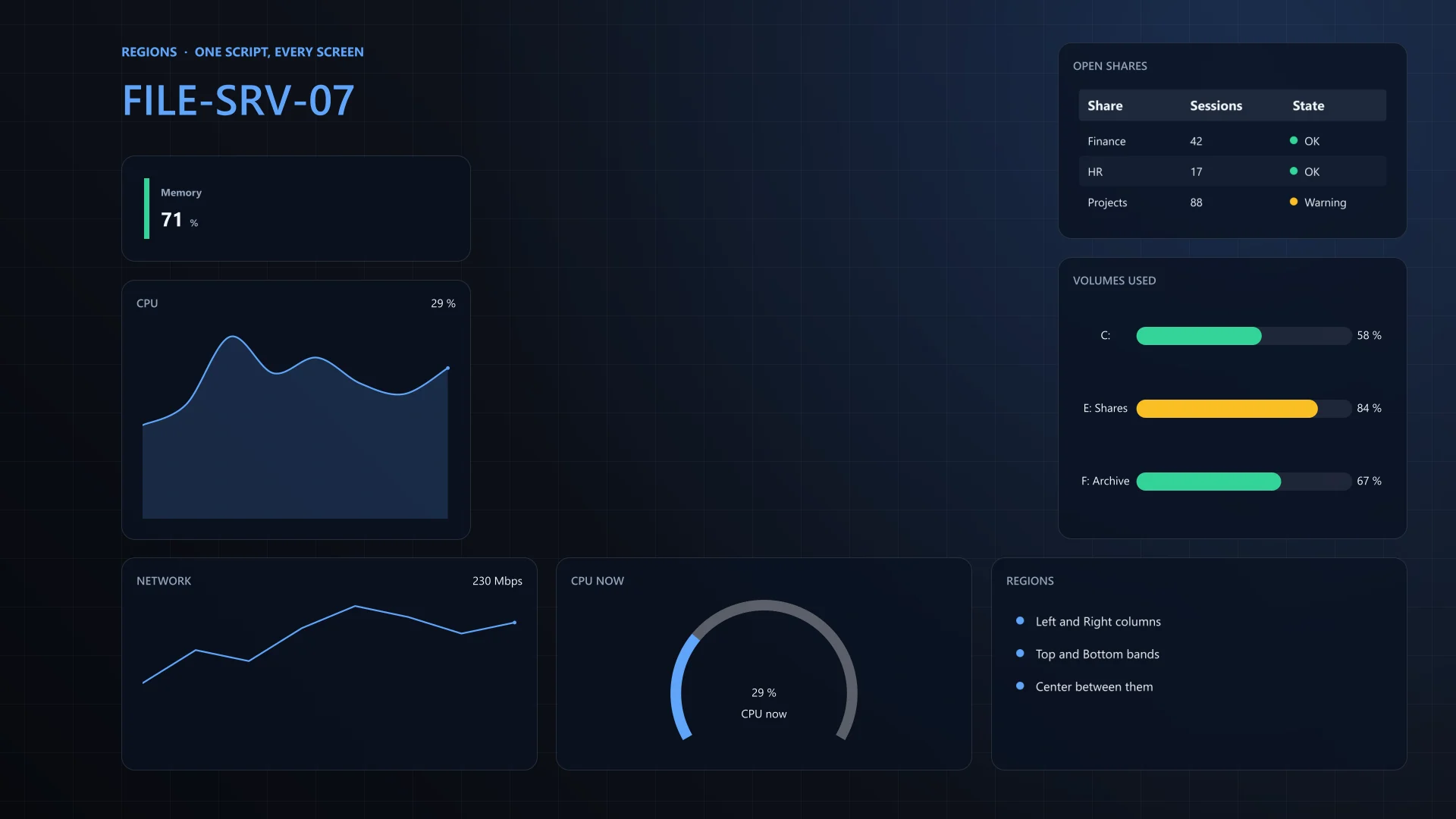The width and height of the screenshot is (1456, 819).
Task: Click the 'CPU now' gauge caption
Action: [x=764, y=714]
